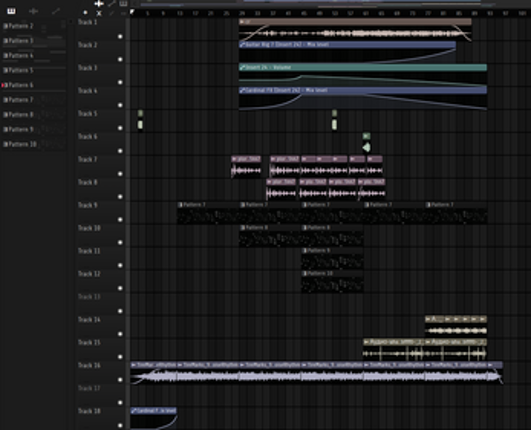The height and width of the screenshot is (430, 531).
Task: Click the grid icon in top playlist toolbar
Action: tap(123, 4)
